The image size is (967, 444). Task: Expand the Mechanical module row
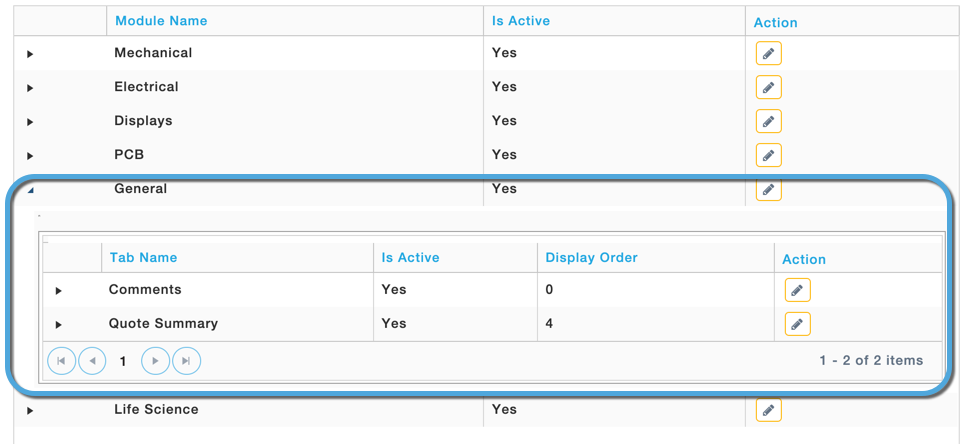point(30,54)
